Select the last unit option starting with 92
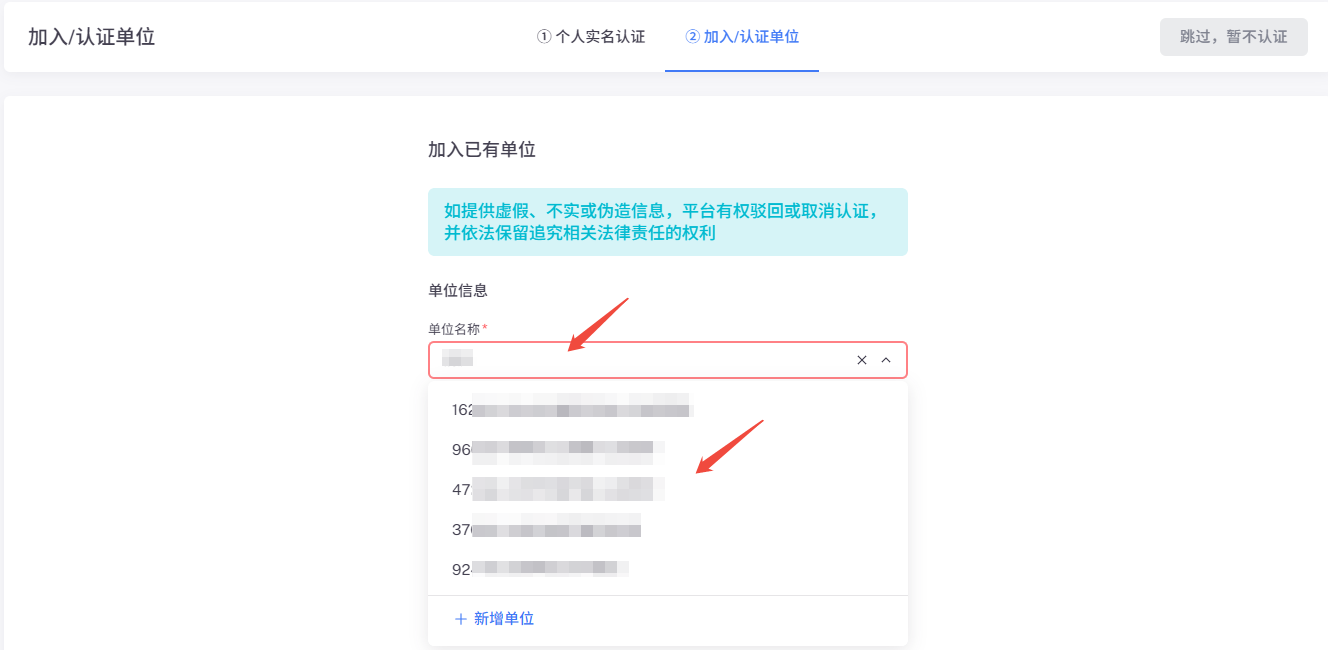The width and height of the screenshot is (1328, 650). click(x=668, y=569)
